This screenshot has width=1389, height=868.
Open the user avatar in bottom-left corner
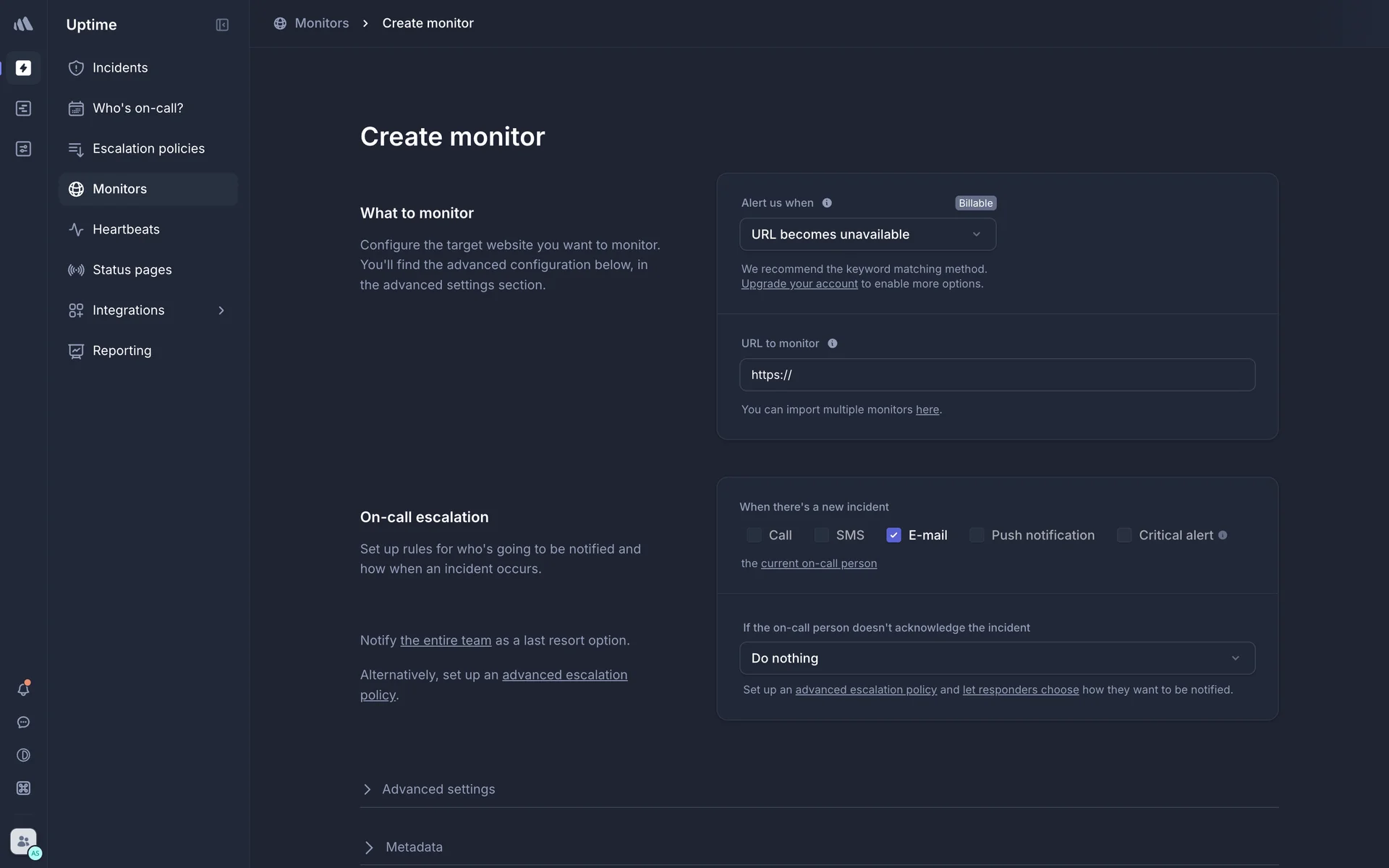[23, 841]
